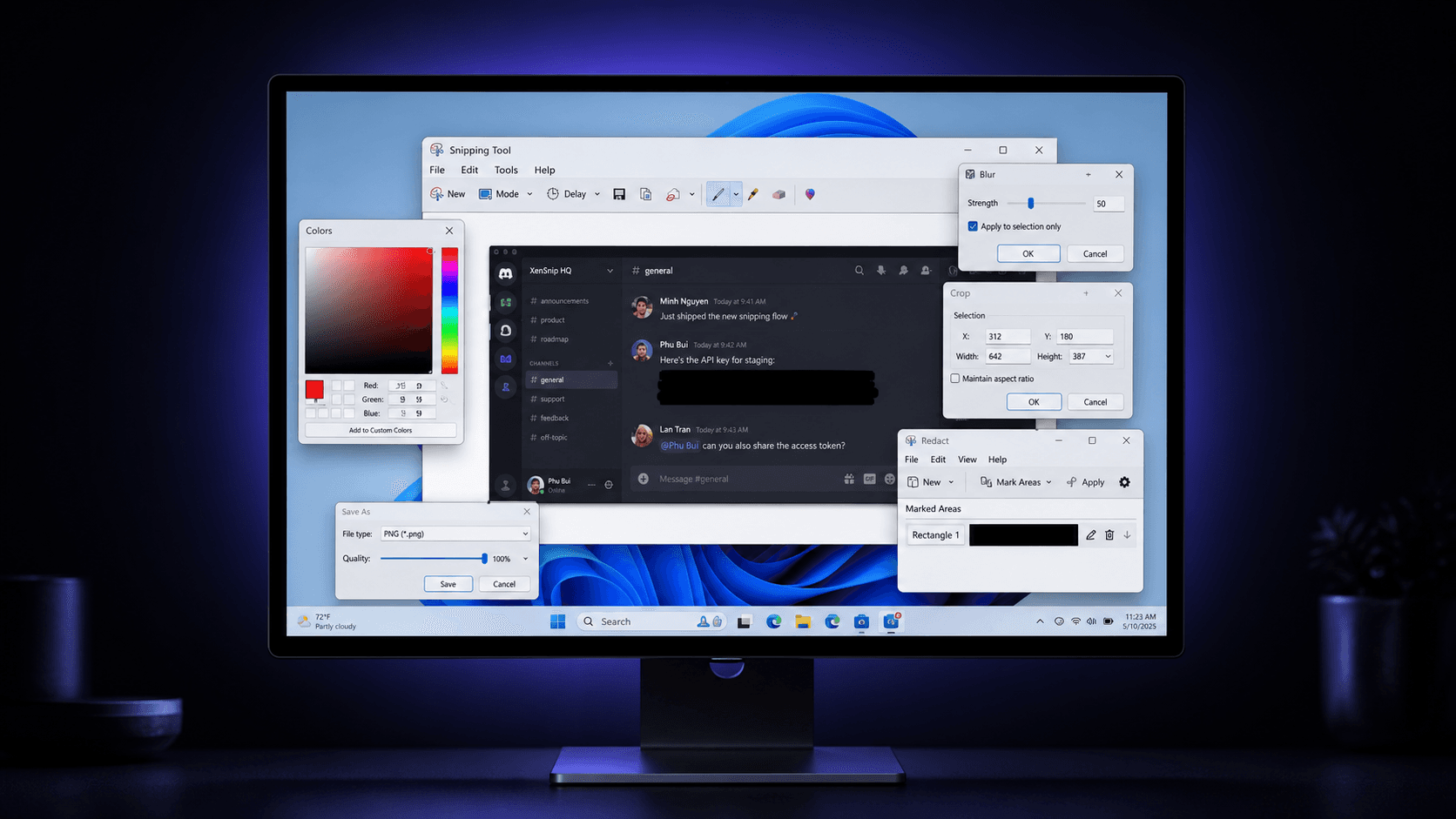Open the Quality percentage dropdown arrow

tap(525, 559)
